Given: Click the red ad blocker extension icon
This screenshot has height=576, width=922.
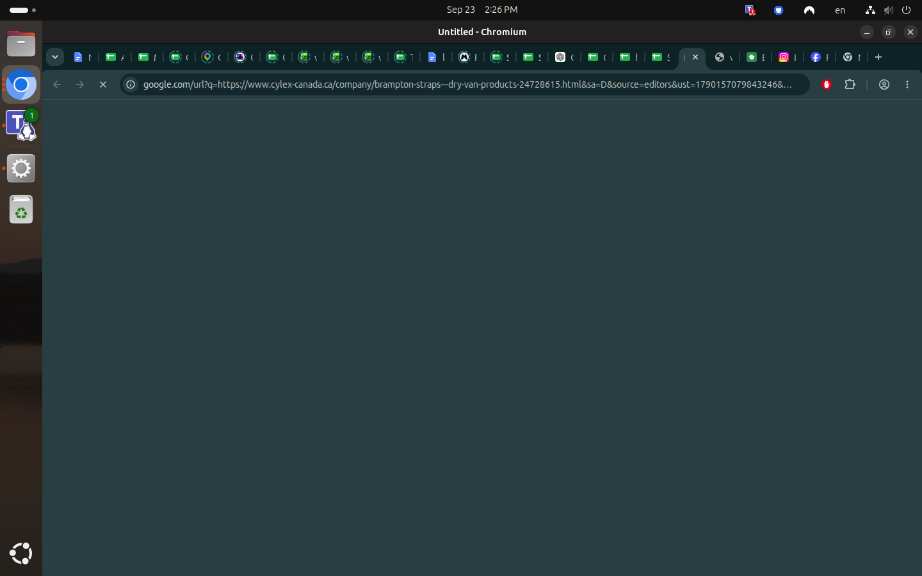Looking at the screenshot, I should click(826, 85).
